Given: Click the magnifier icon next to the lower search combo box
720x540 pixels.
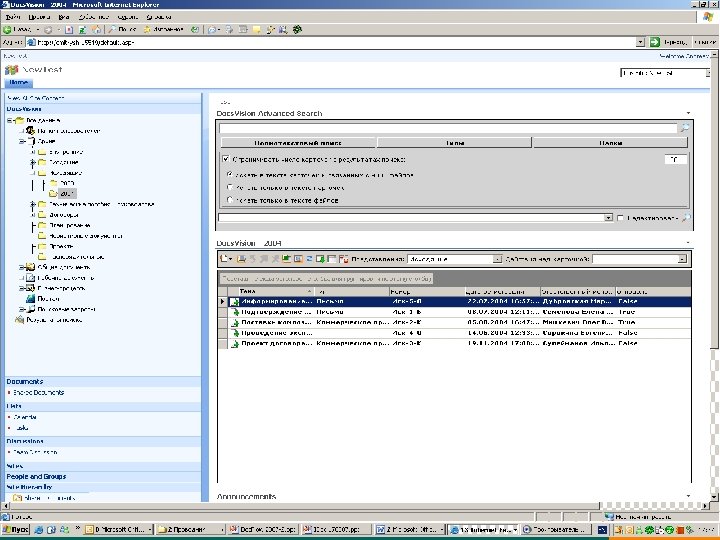Looking at the screenshot, I should tap(685, 217).
